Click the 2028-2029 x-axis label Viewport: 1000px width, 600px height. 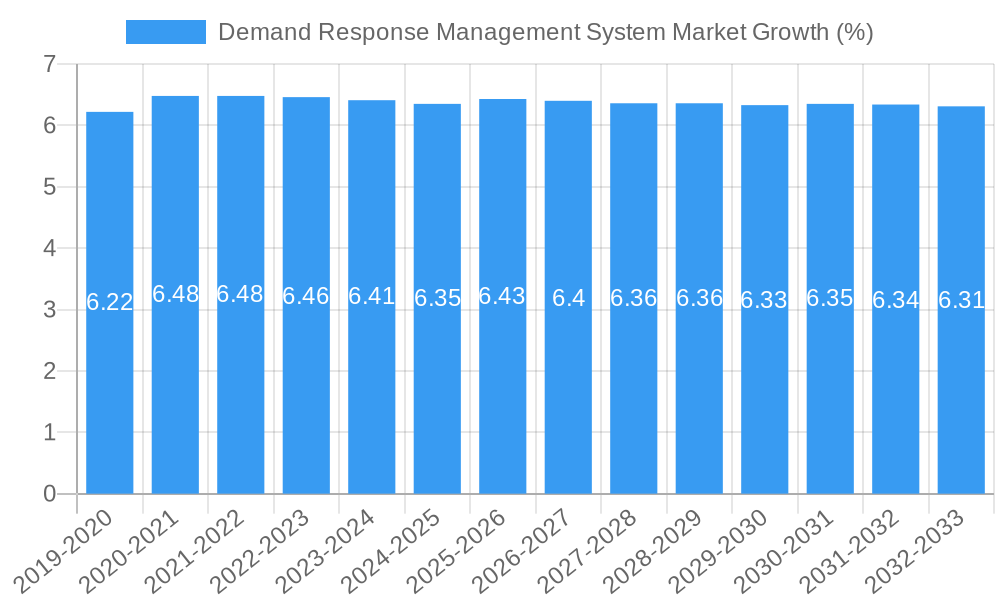[x=653, y=552]
